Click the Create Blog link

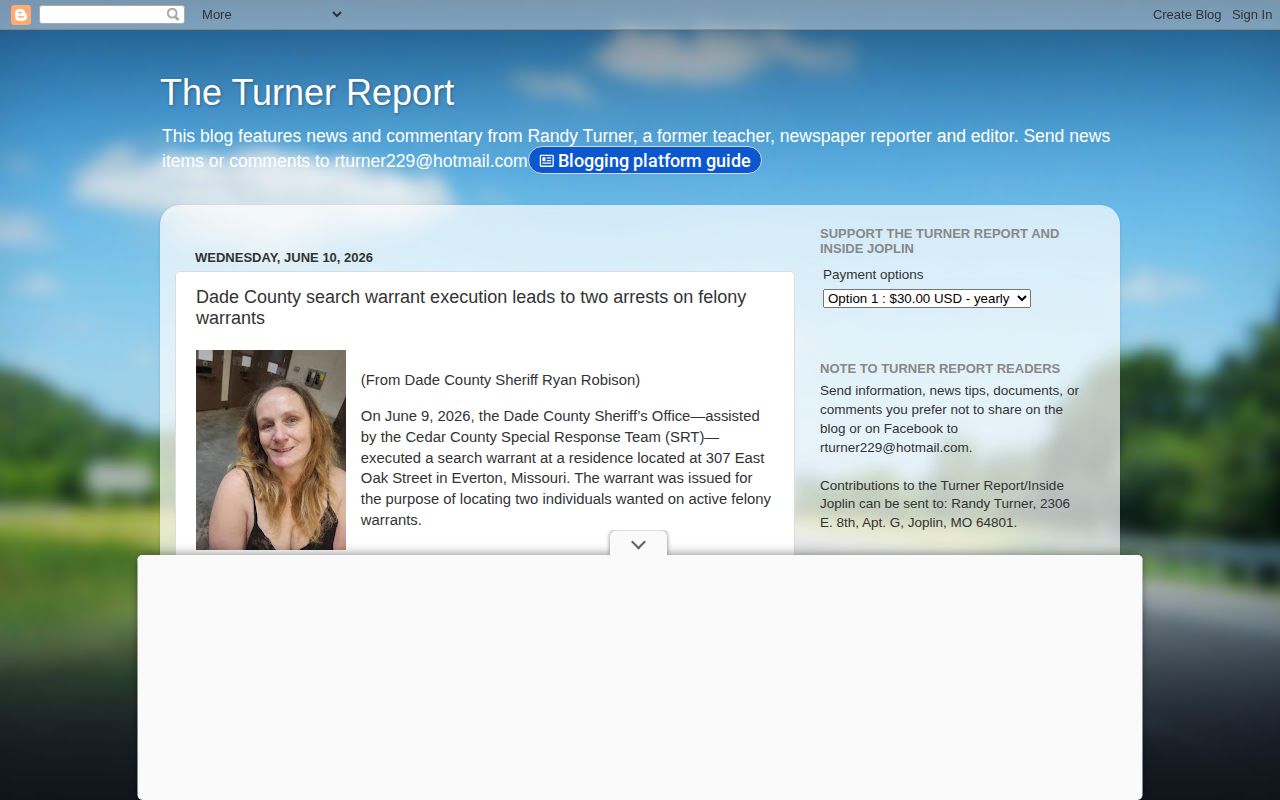1187,14
